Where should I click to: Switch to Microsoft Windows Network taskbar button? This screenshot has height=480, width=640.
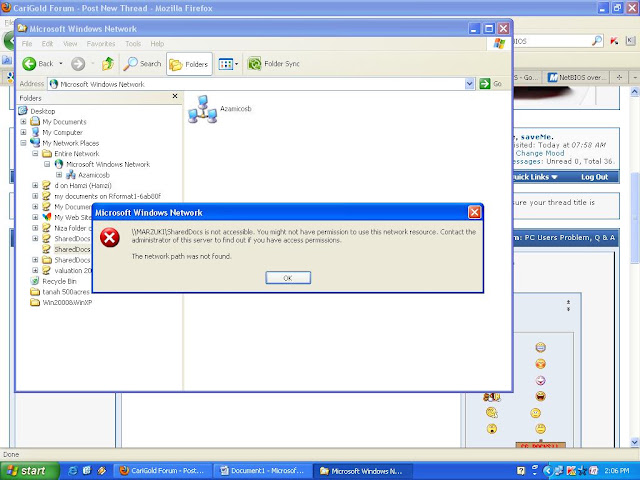coord(363,471)
